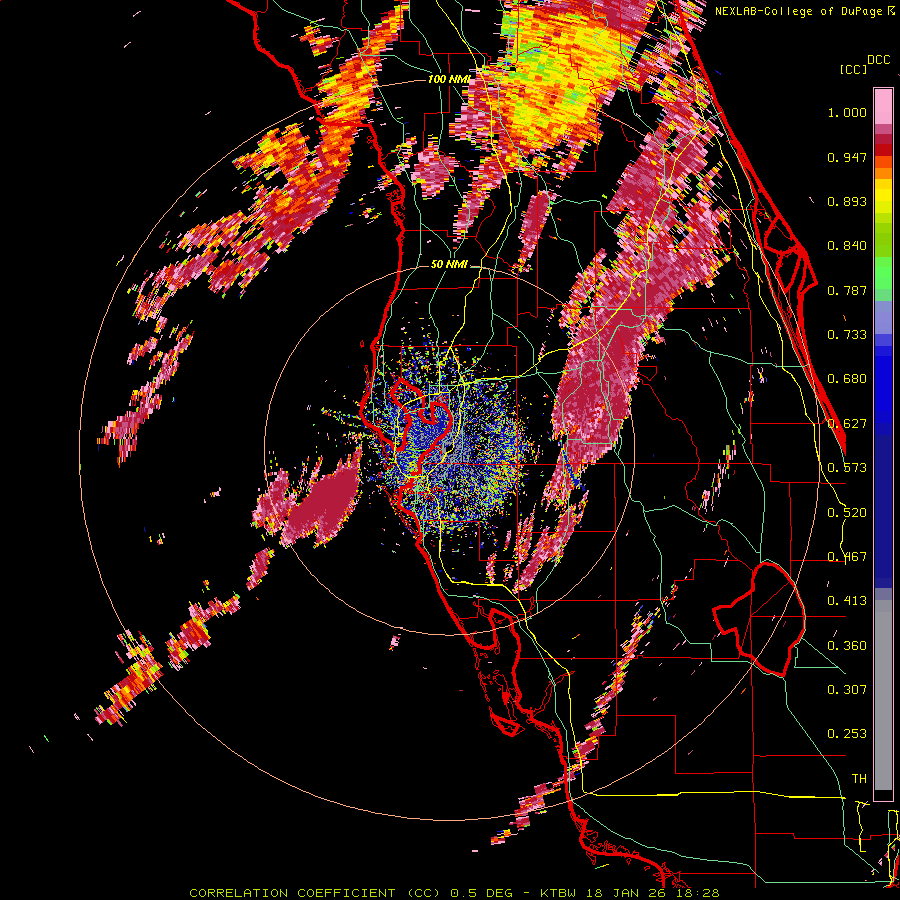Select the 0.253 scale value
Viewport: 900px width, 900px height.
(x=847, y=734)
